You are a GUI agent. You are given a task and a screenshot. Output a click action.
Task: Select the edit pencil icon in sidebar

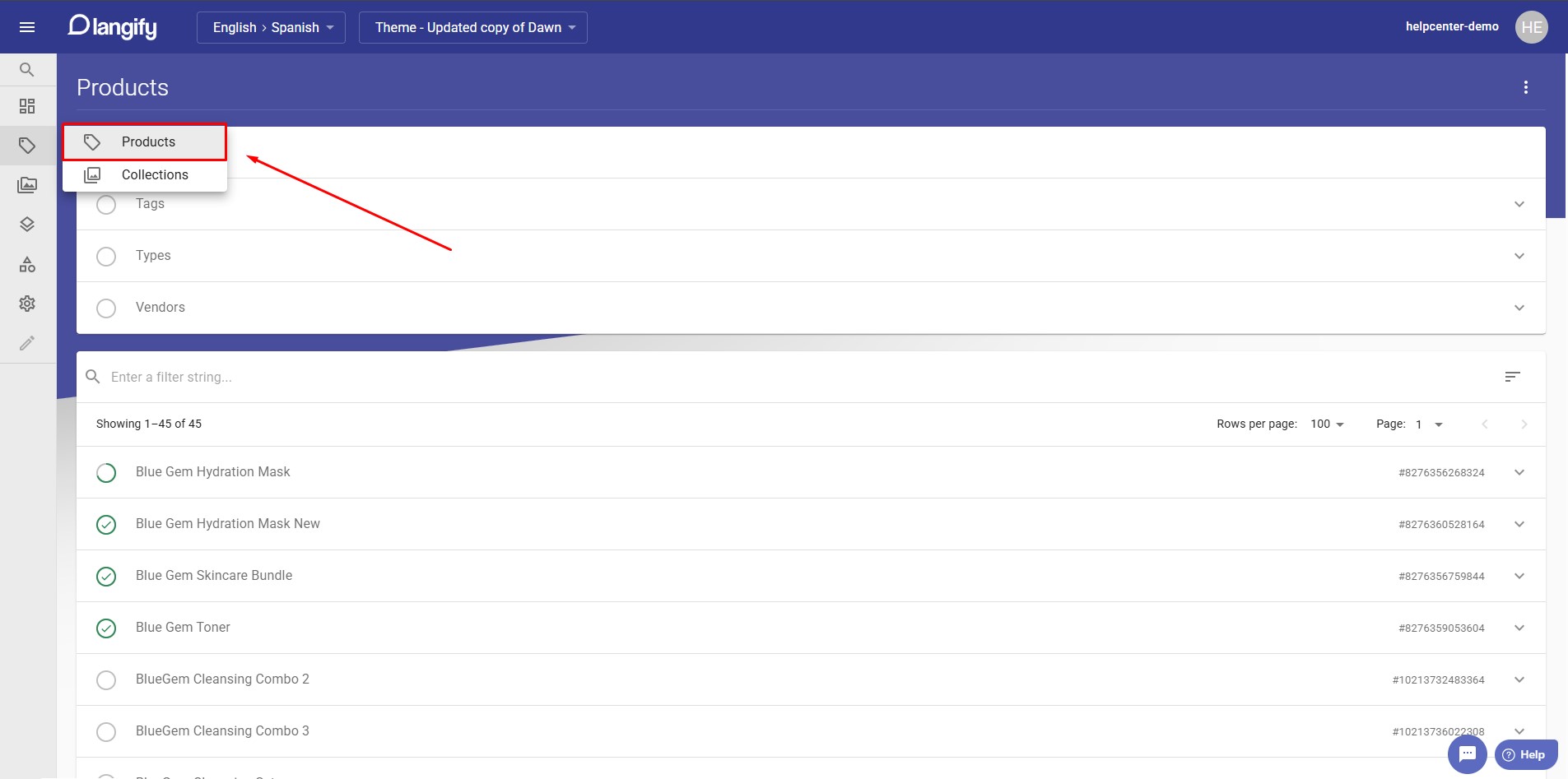point(27,343)
